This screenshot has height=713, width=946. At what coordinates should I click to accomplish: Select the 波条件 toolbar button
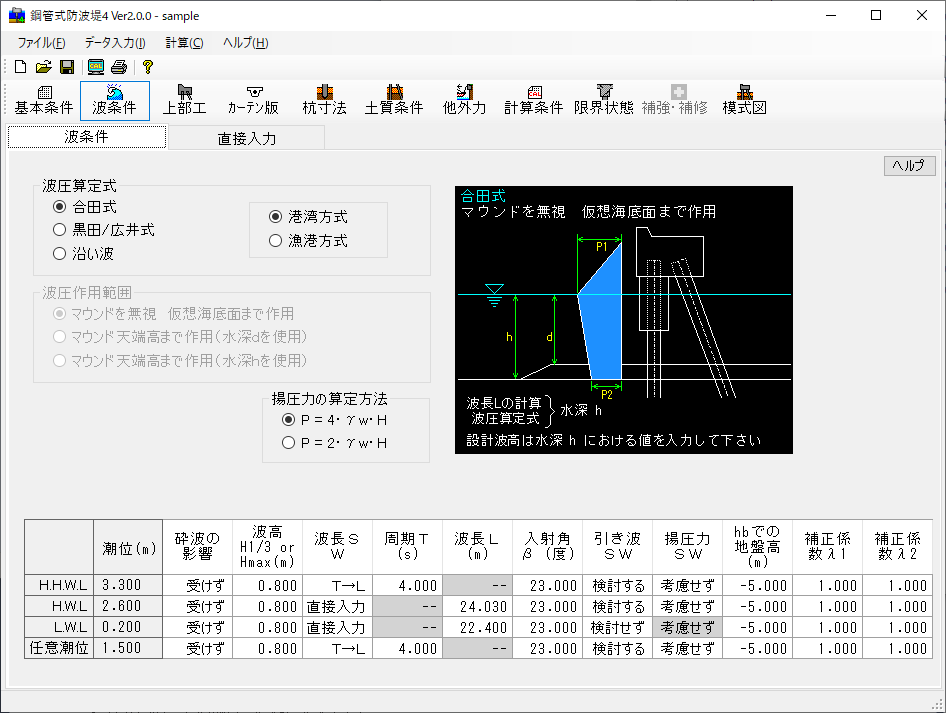click(x=115, y=101)
